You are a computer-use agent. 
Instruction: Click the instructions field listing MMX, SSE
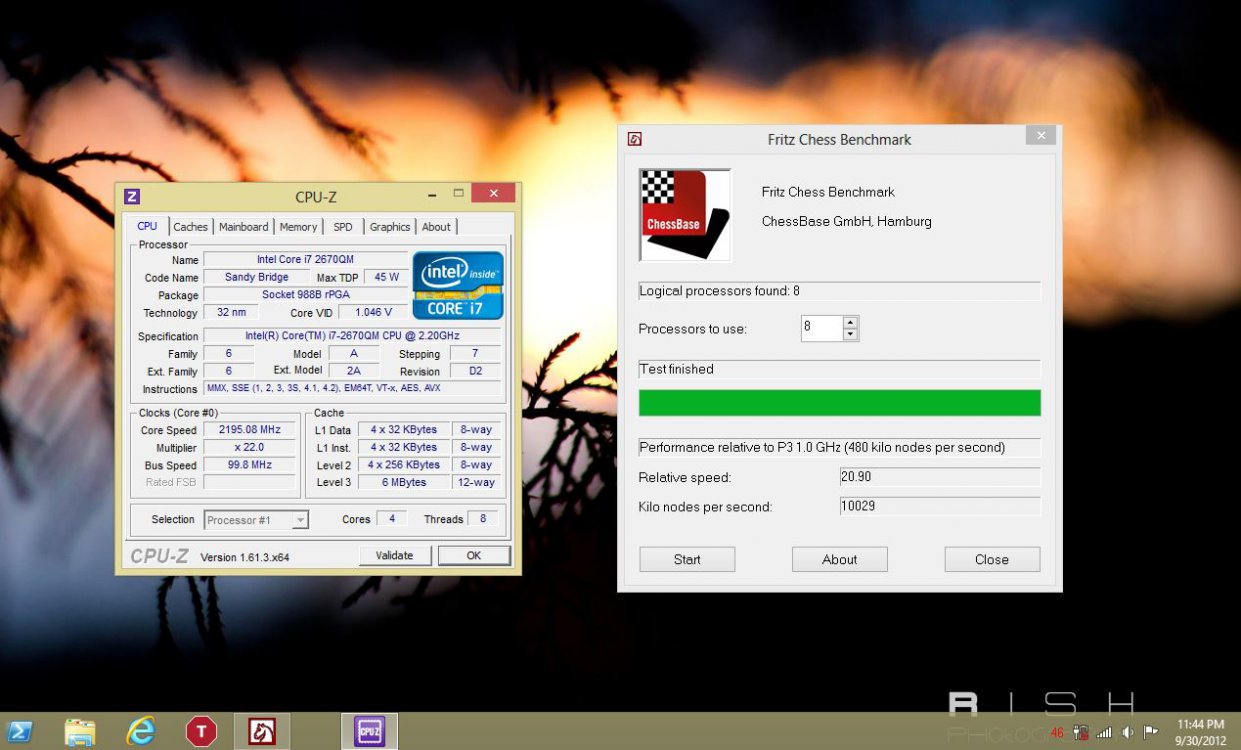pyautogui.click(x=352, y=388)
